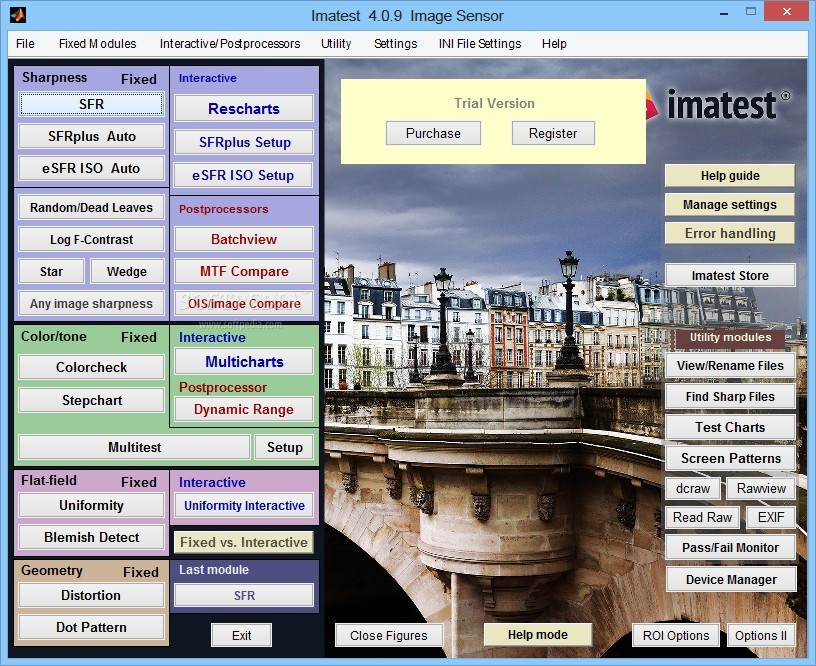Run the Stepchart module
816x666 pixels.
coord(92,400)
